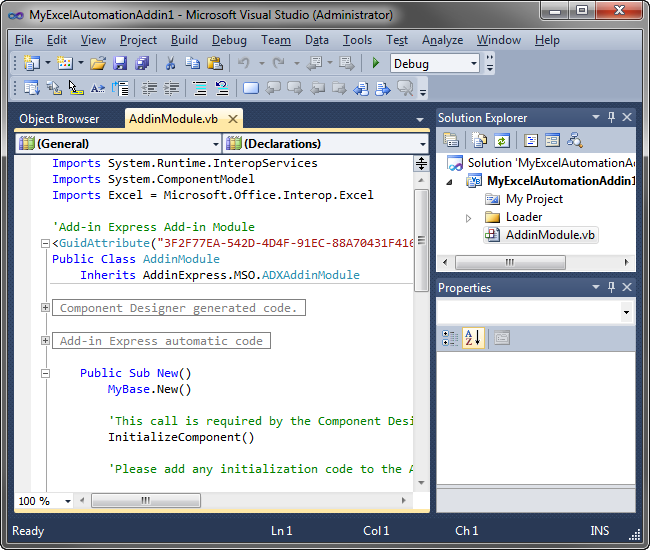Toggle auto-hide pin on Properties panel
This screenshot has width=650, height=550.
tap(611, 287)
